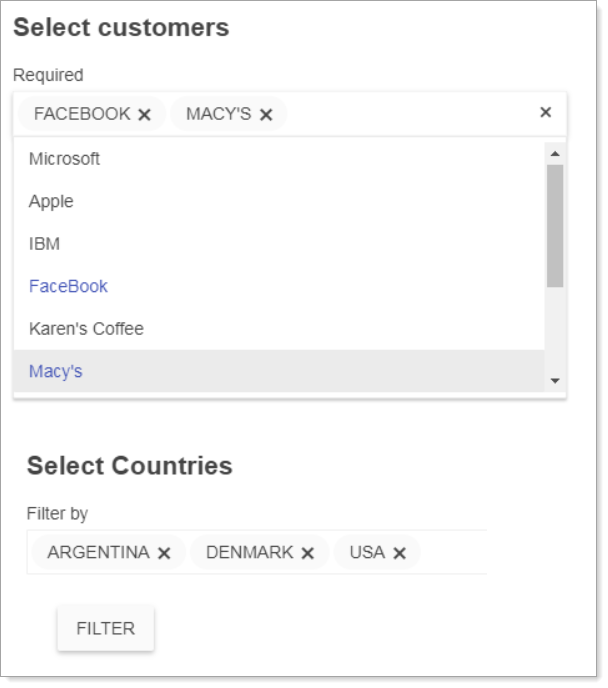Click the customer list scrollbar down arrow

pos(555,380)
